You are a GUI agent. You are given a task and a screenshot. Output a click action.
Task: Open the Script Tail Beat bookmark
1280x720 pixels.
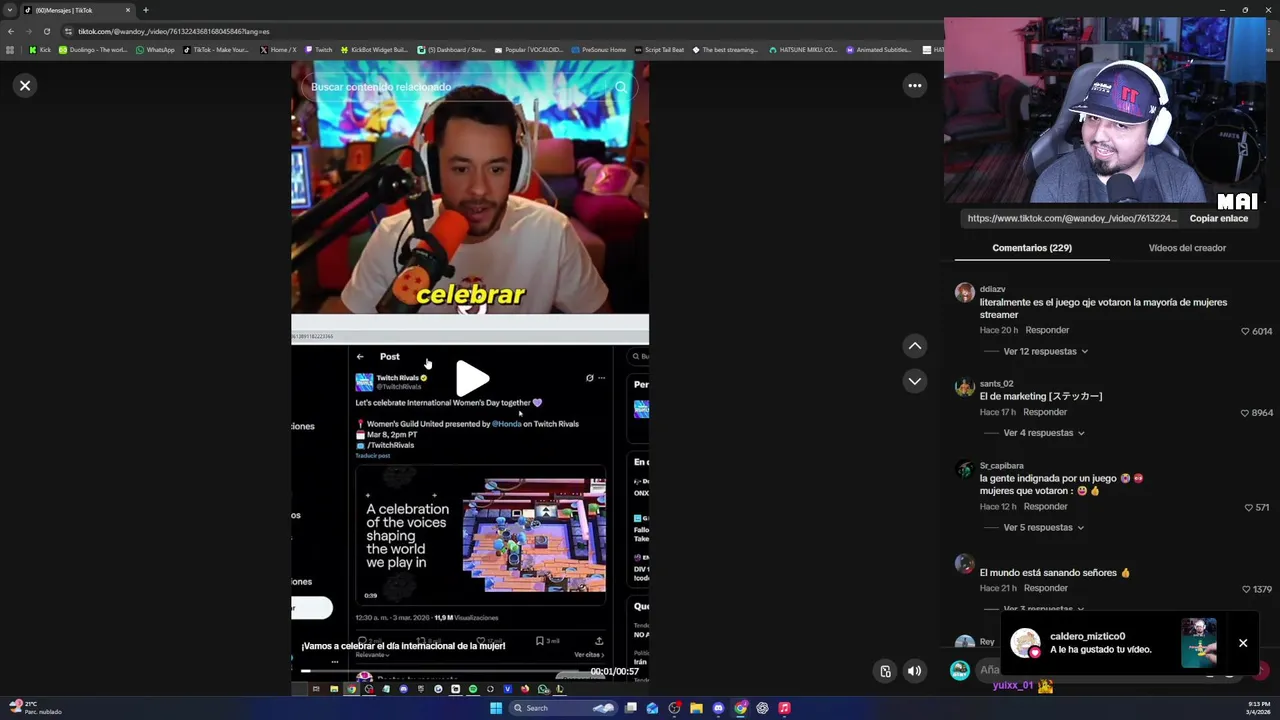[x=659, y=50]
